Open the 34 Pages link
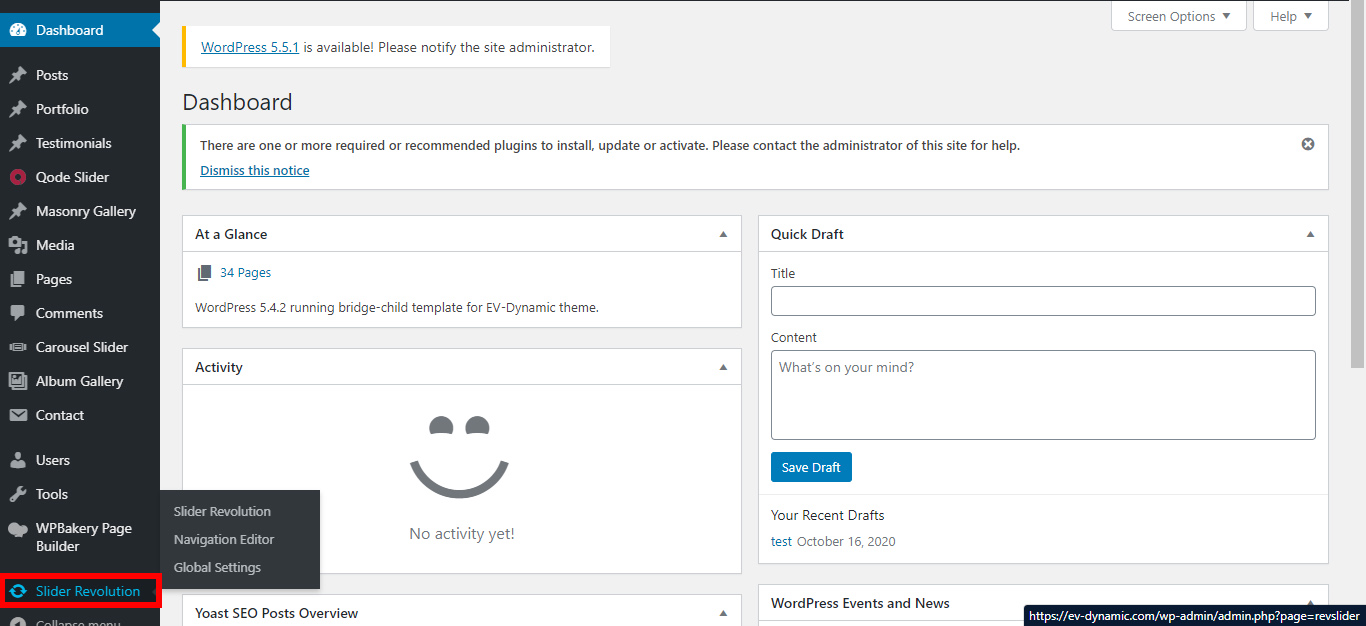 245,273
